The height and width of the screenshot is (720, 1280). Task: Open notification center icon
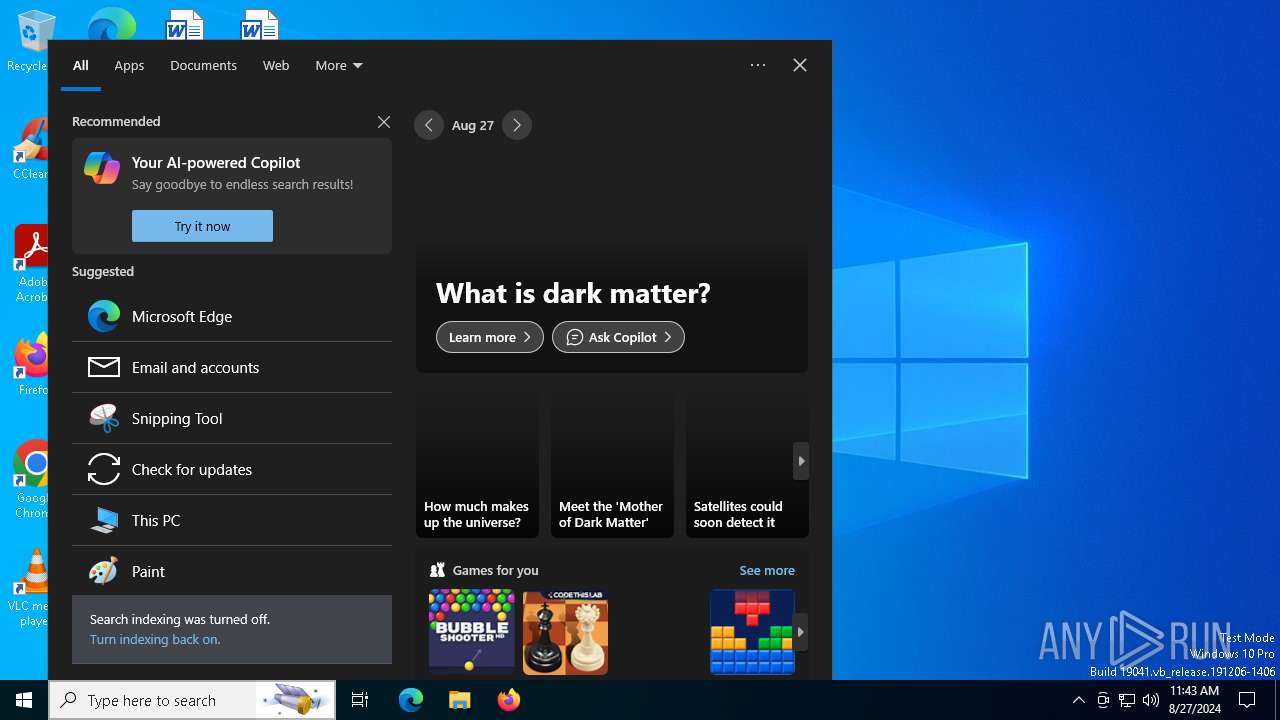point(1247,700)
